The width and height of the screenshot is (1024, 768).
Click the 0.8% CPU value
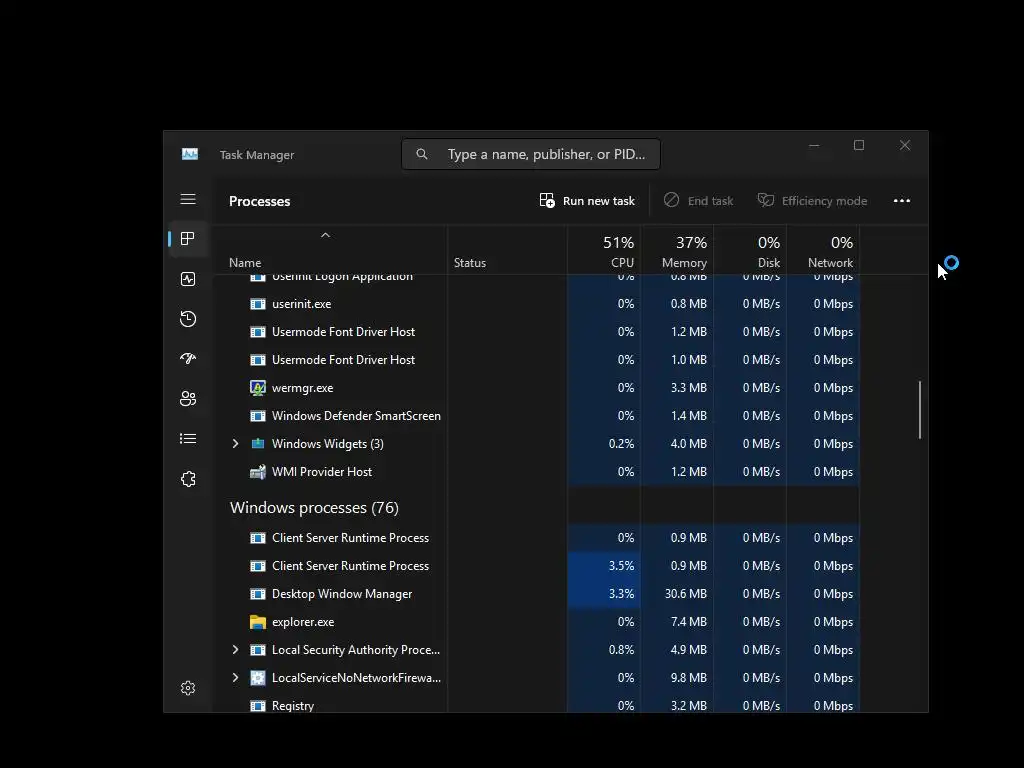(x=621, y=650)
